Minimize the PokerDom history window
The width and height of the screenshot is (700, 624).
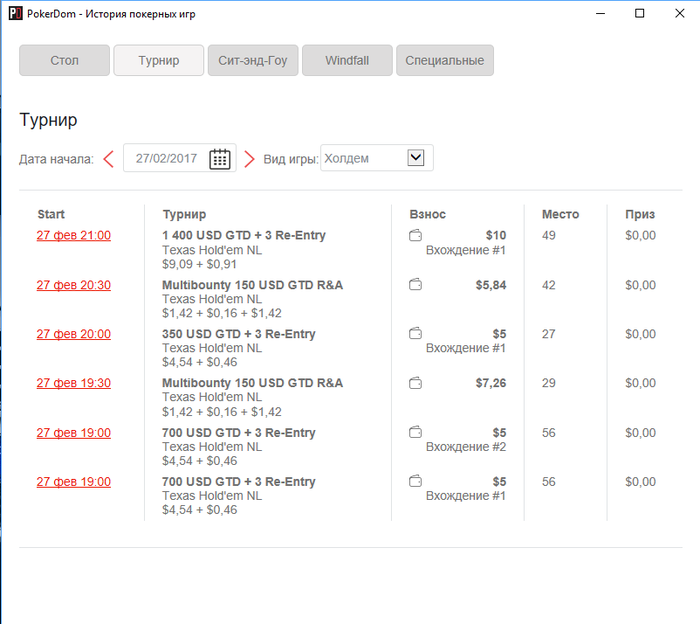click(x=600, y=13)
